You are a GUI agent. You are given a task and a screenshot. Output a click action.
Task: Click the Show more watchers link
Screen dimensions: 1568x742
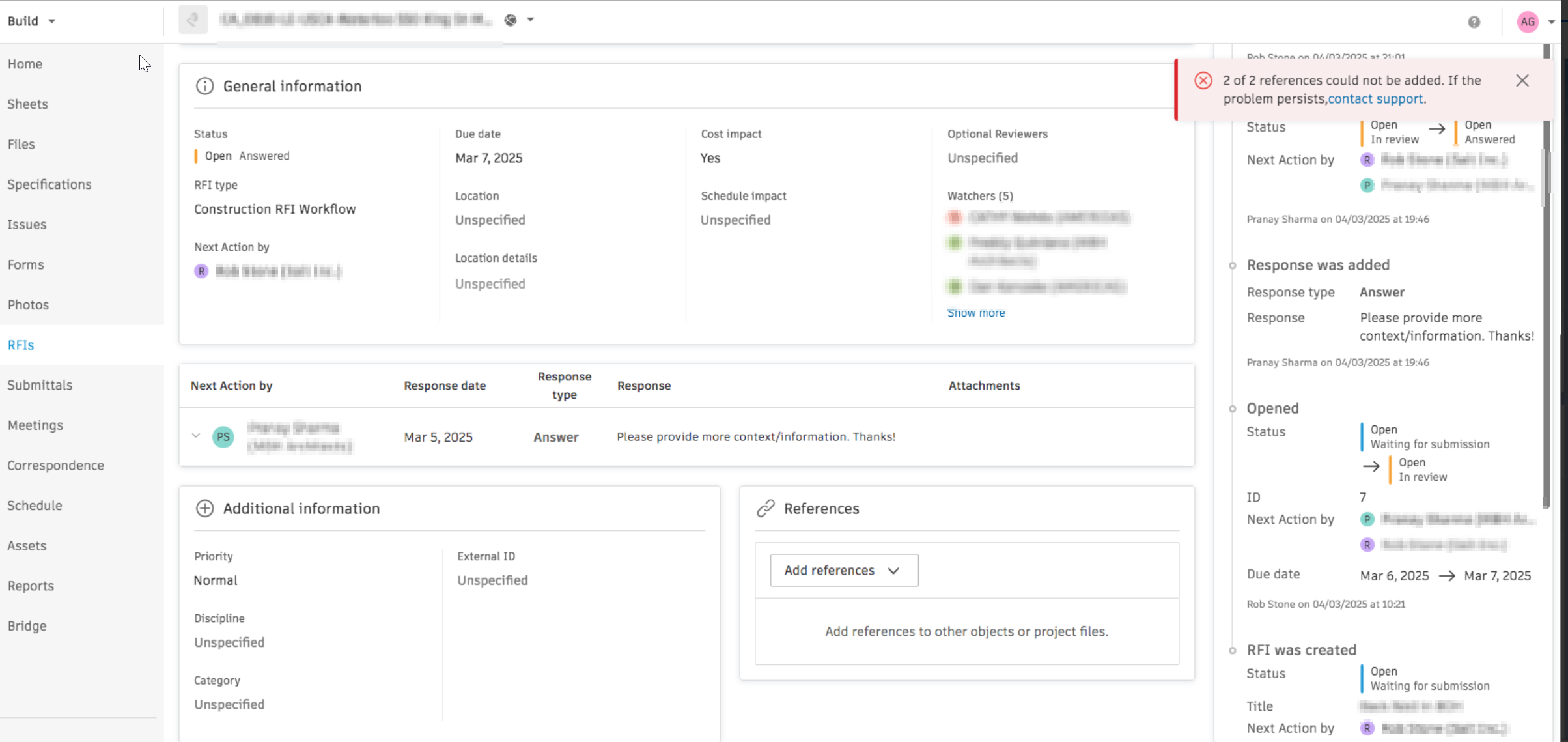pos(975,313)
